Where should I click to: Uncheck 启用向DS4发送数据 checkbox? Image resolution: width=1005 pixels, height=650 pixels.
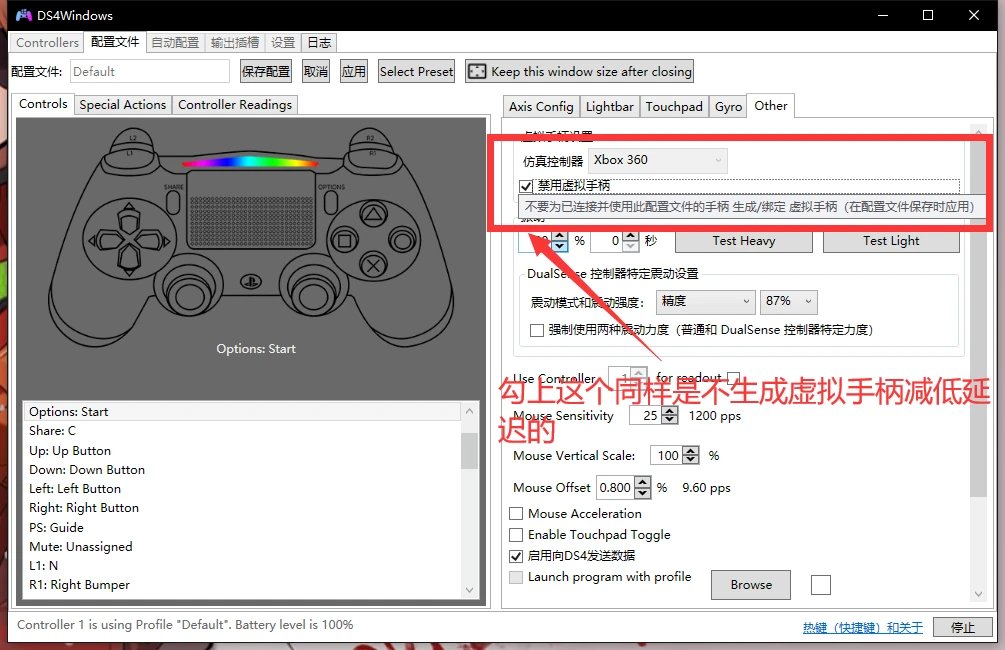pos(516,556)
